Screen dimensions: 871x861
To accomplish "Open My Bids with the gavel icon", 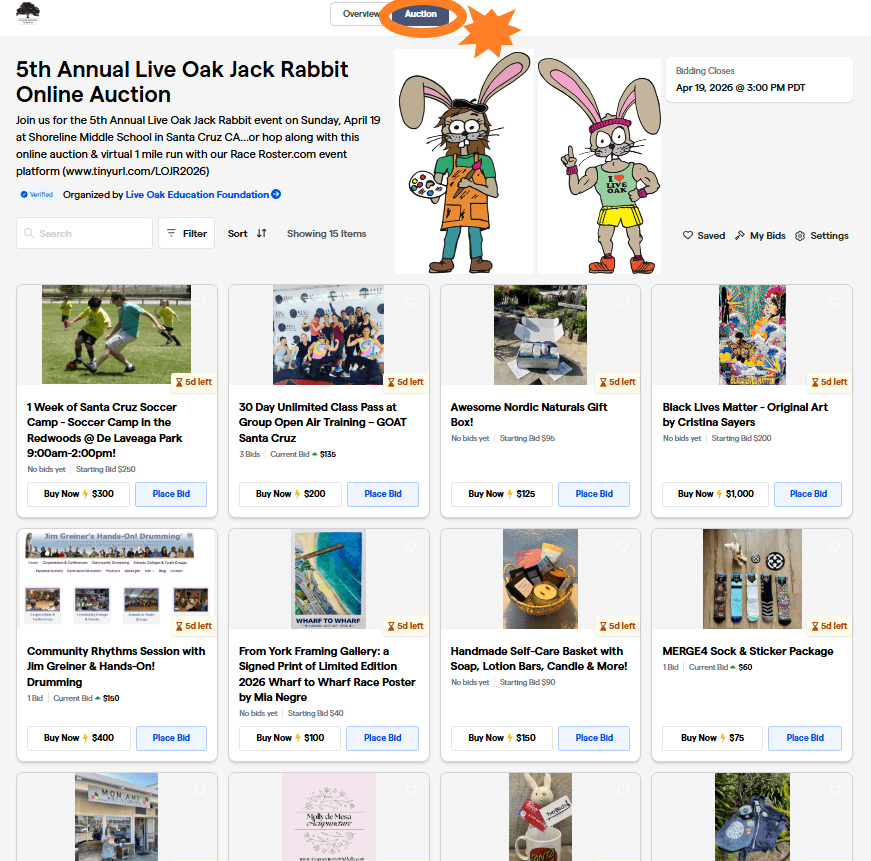I will [x=739, y=236].
